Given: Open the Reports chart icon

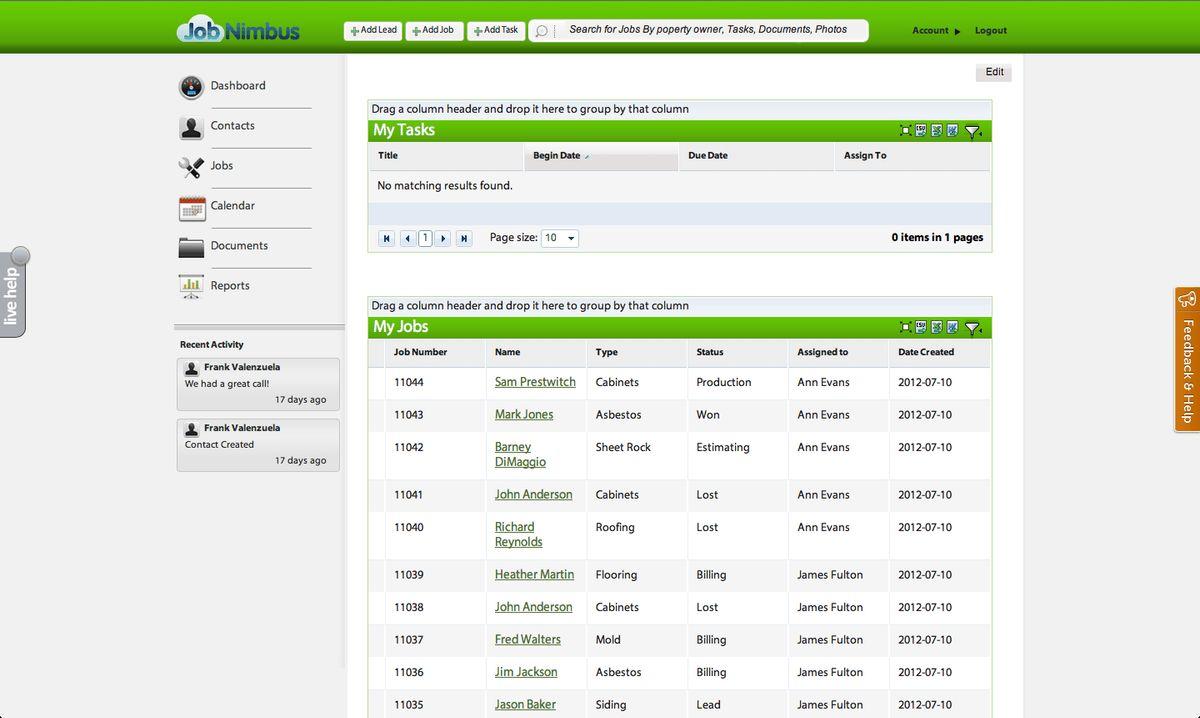Looking at the screenshot, I should click(191, 287).
